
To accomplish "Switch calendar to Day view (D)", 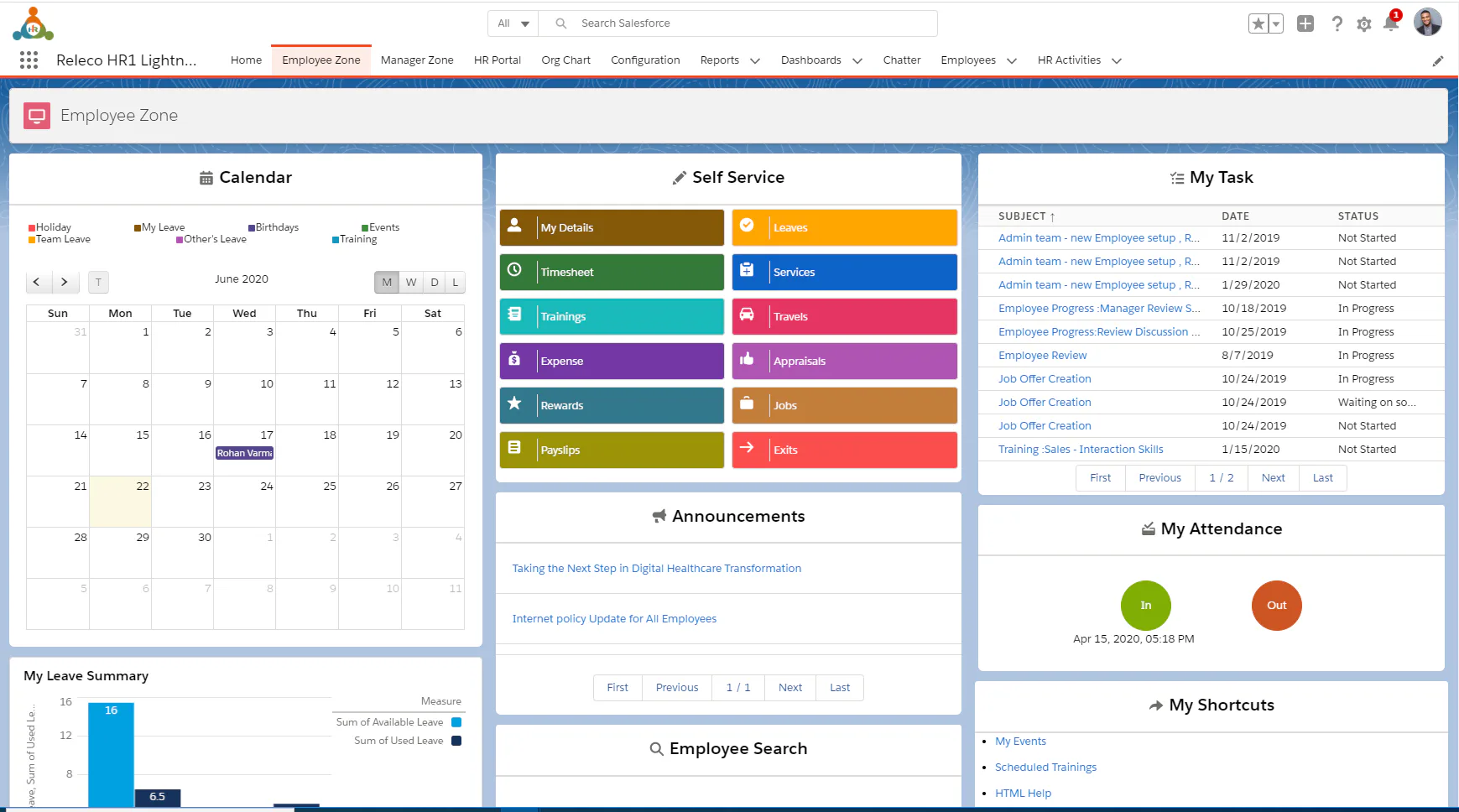I will point(434,283).
